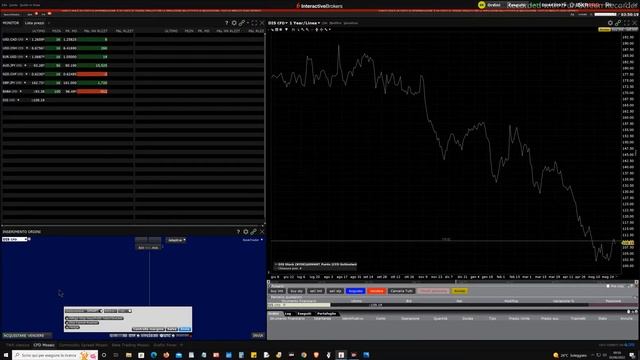Click the Windows taskbar search box

pos(55,355)
